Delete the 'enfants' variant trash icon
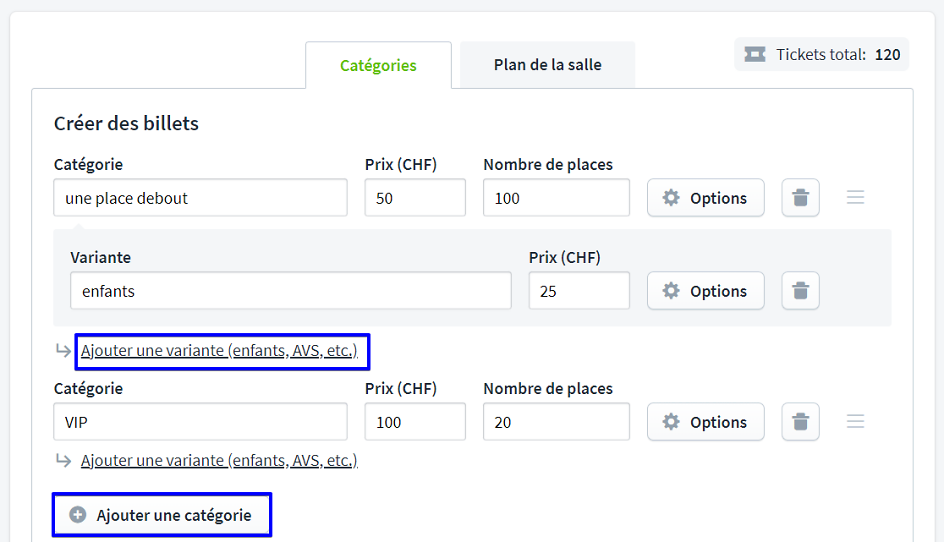The width and height of the screenshot is (944, 542). pos(800,291)
